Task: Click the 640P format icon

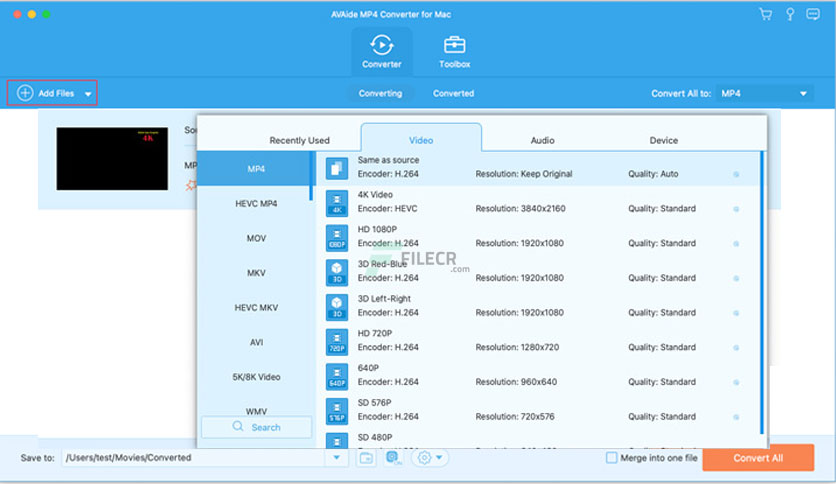Action: point(336,376)
